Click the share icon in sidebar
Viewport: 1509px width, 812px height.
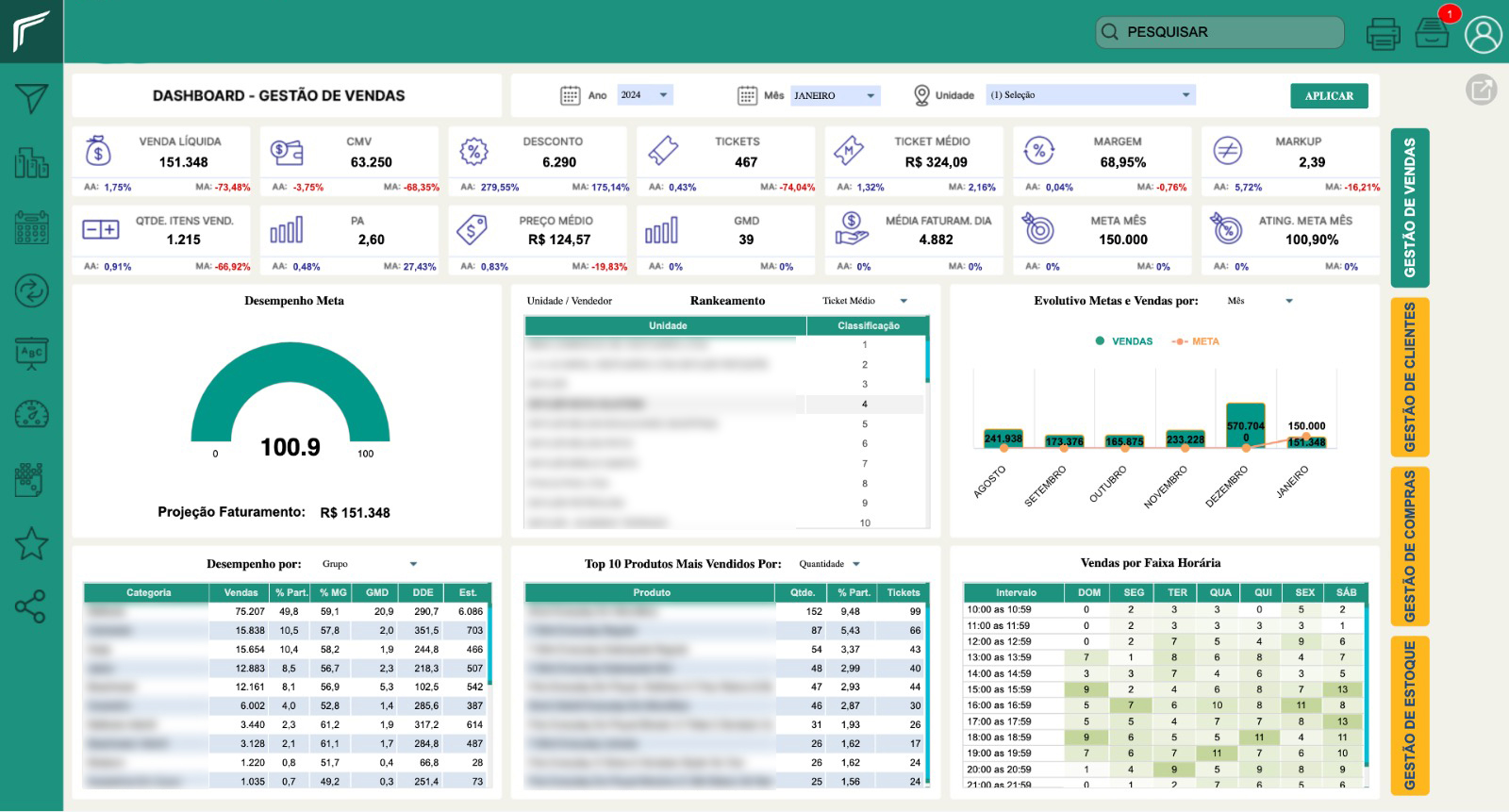(x=31, y=606)
